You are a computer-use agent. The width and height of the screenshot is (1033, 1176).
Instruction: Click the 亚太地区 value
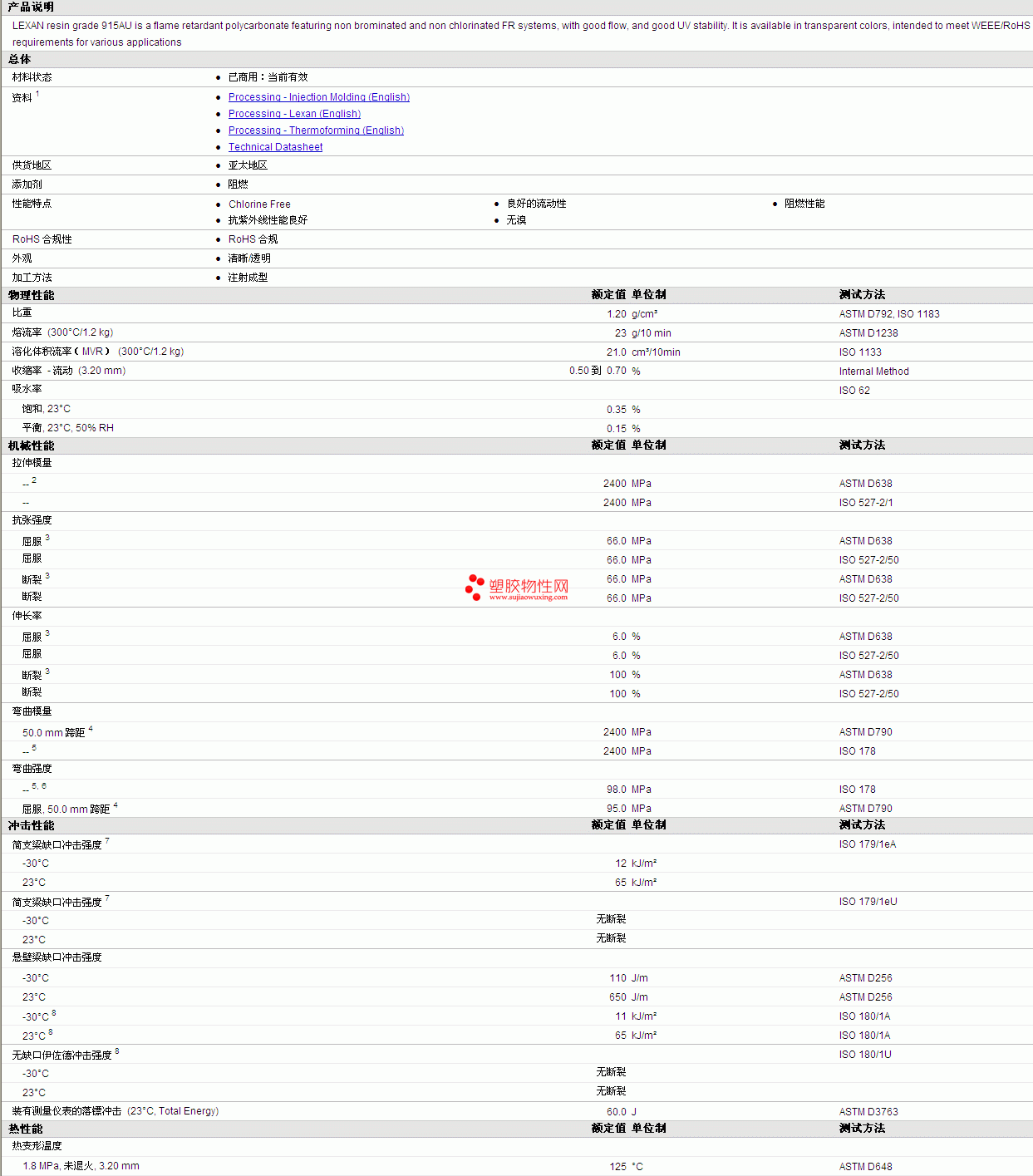[x=248, y=165]
